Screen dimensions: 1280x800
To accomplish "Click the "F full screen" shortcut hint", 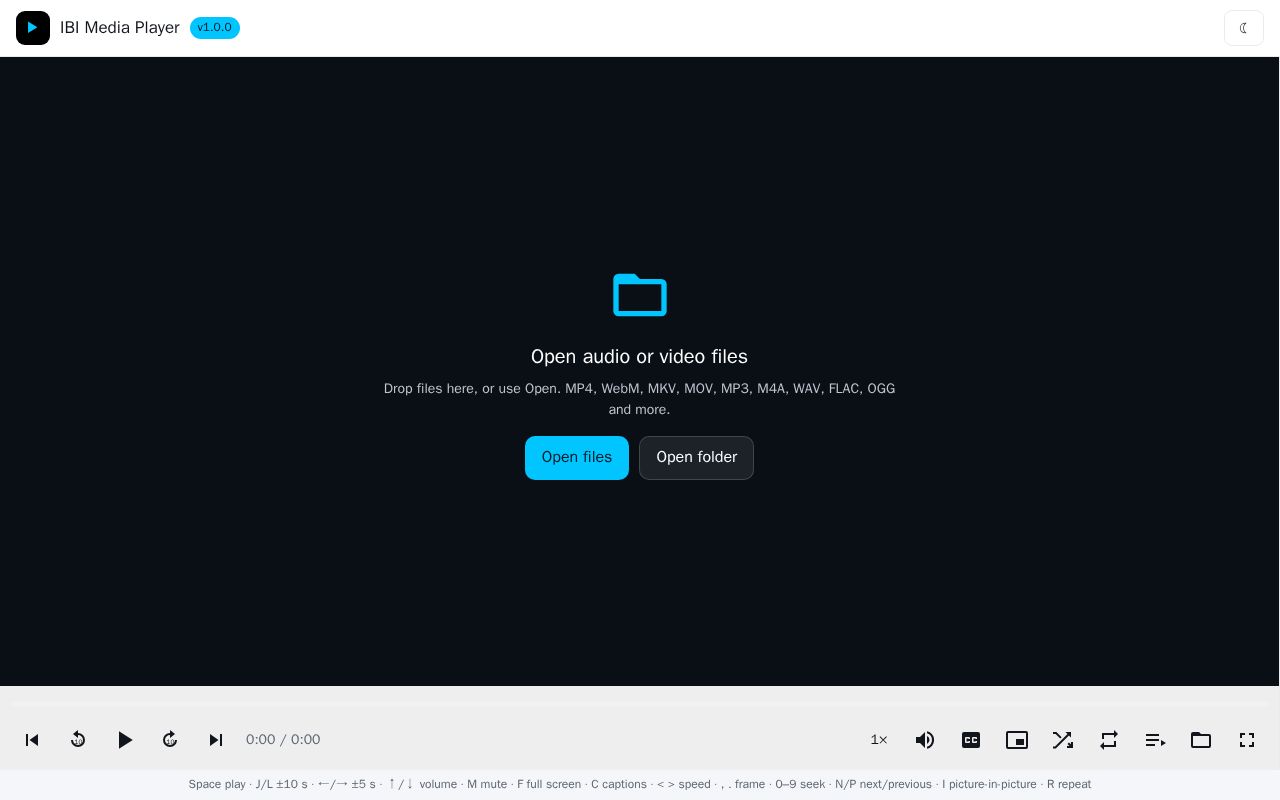I will tap(549, 784).
